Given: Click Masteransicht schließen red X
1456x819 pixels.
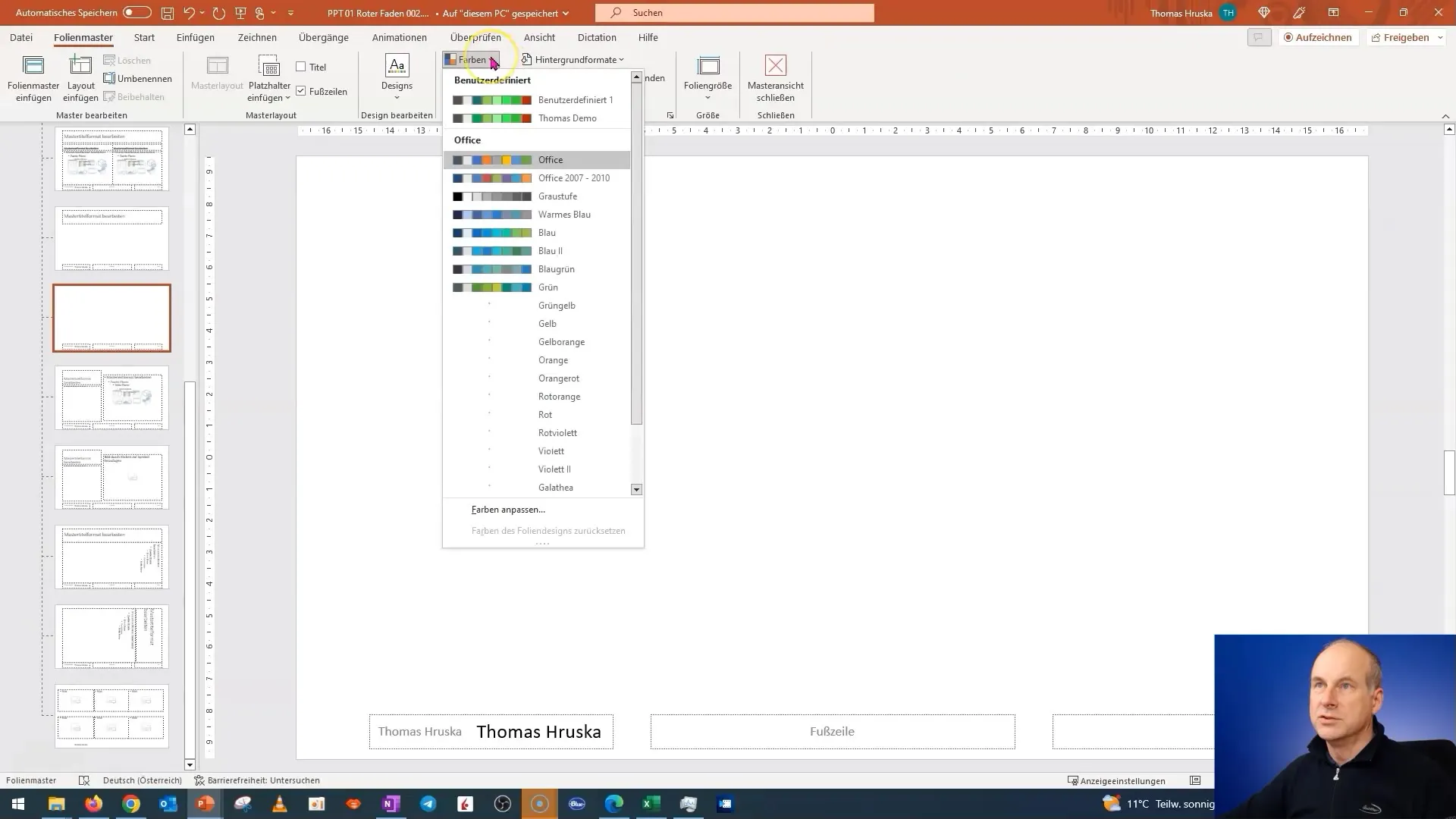Looking at the screenshot, I should (x=776, y=65).
